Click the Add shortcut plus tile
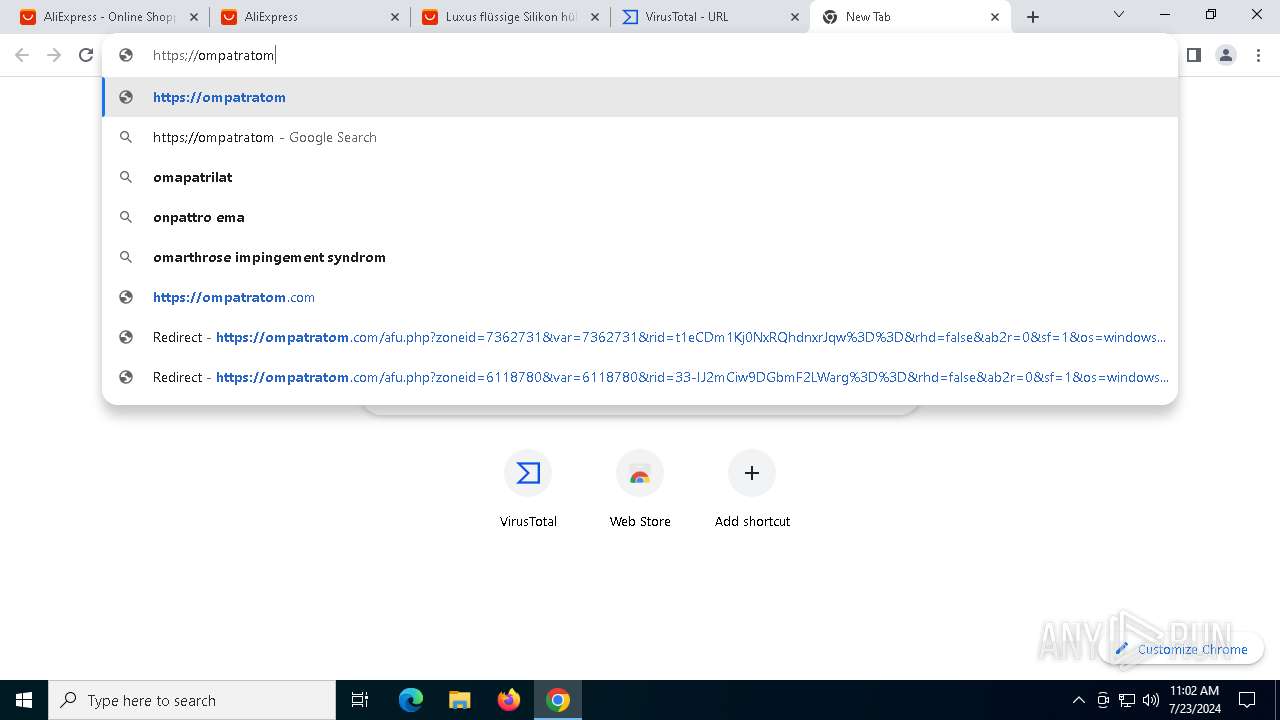The image size is (1280, 720). click(x=752, y=489)
